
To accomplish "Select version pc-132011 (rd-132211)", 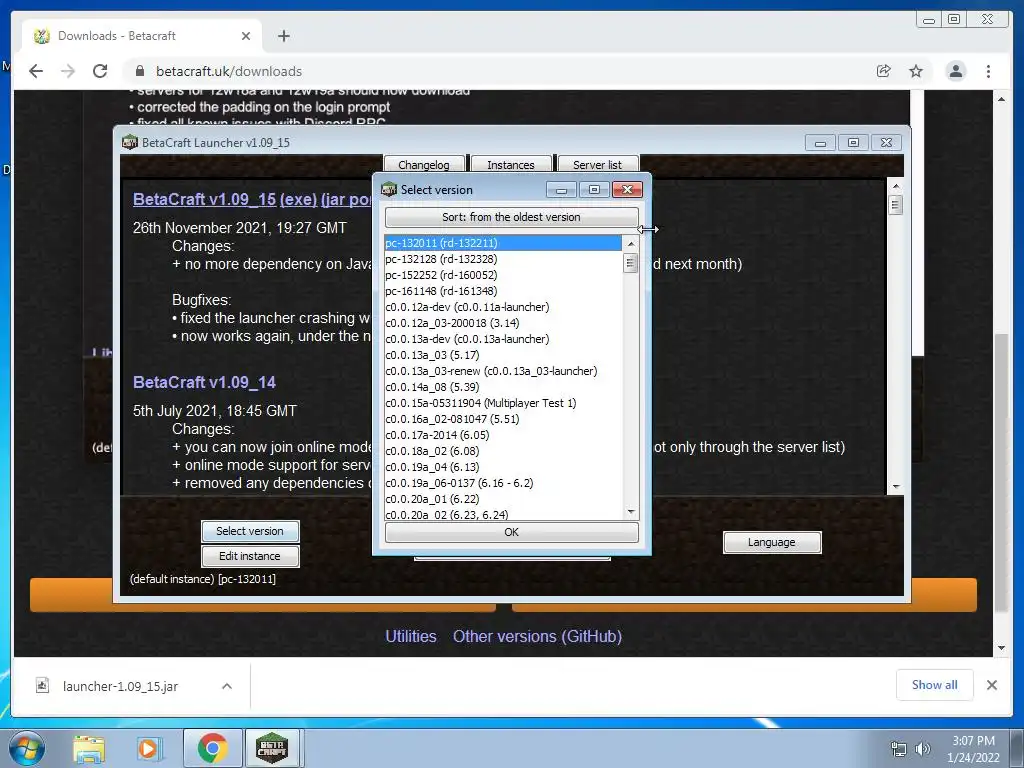I will point(503,243).
